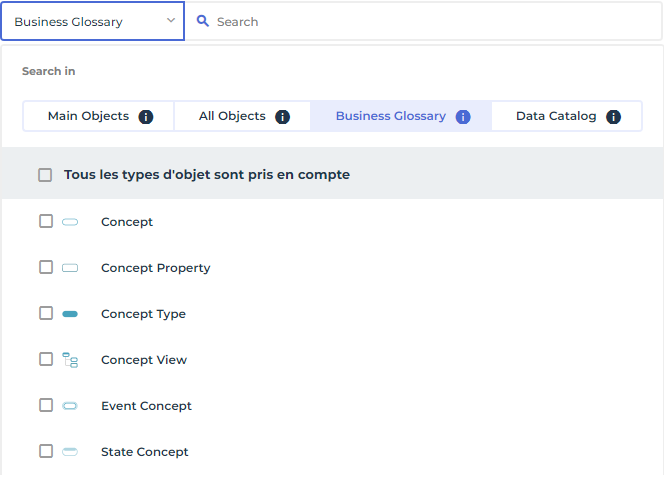Click the State Concept icon
The image size is (664, 477).
[70, 452]
